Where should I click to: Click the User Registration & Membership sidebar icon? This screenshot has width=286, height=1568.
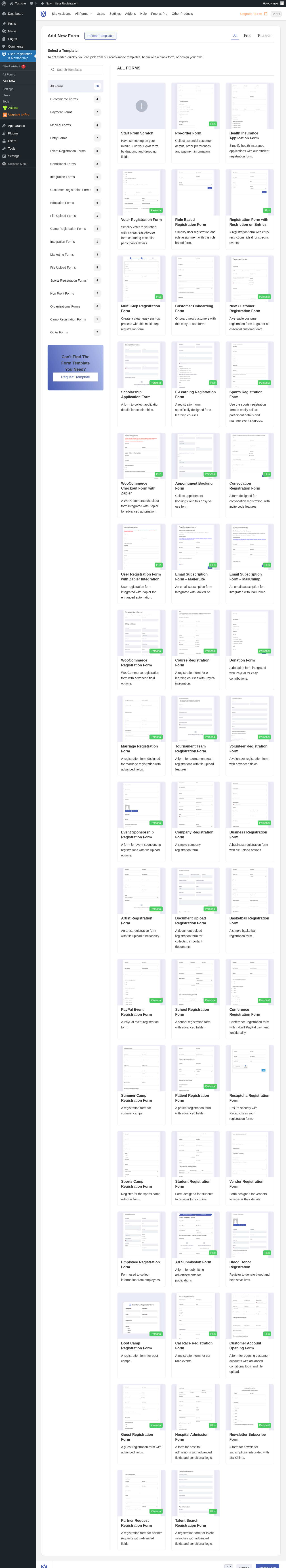tap(4, 54)
